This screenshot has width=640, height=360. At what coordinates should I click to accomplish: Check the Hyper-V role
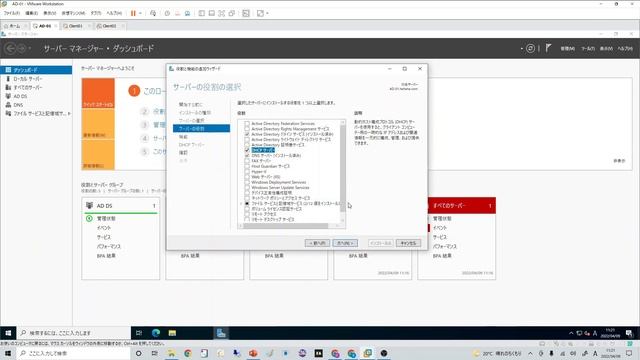click(247, 171)
